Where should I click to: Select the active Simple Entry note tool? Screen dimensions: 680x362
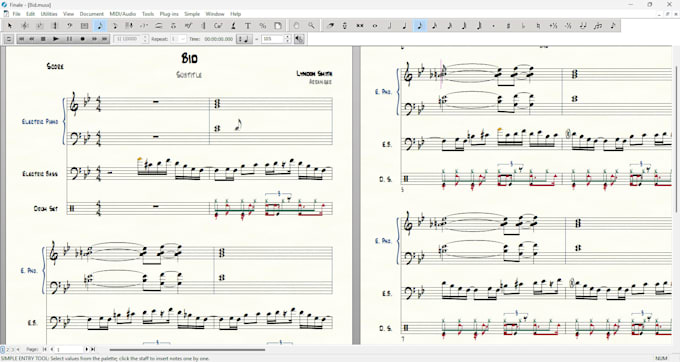pos(100,26)
